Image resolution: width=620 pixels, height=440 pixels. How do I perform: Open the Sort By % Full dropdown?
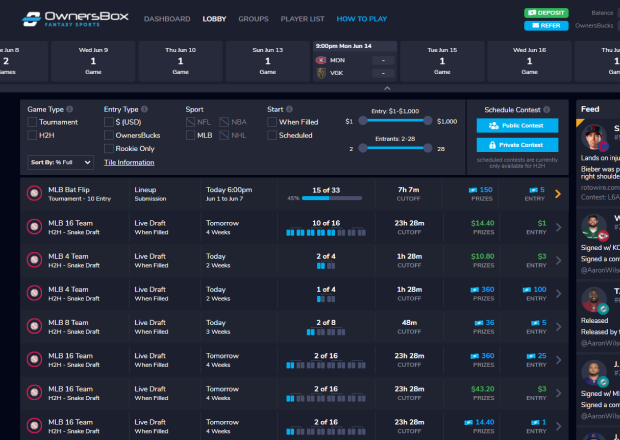pos(60,162)
